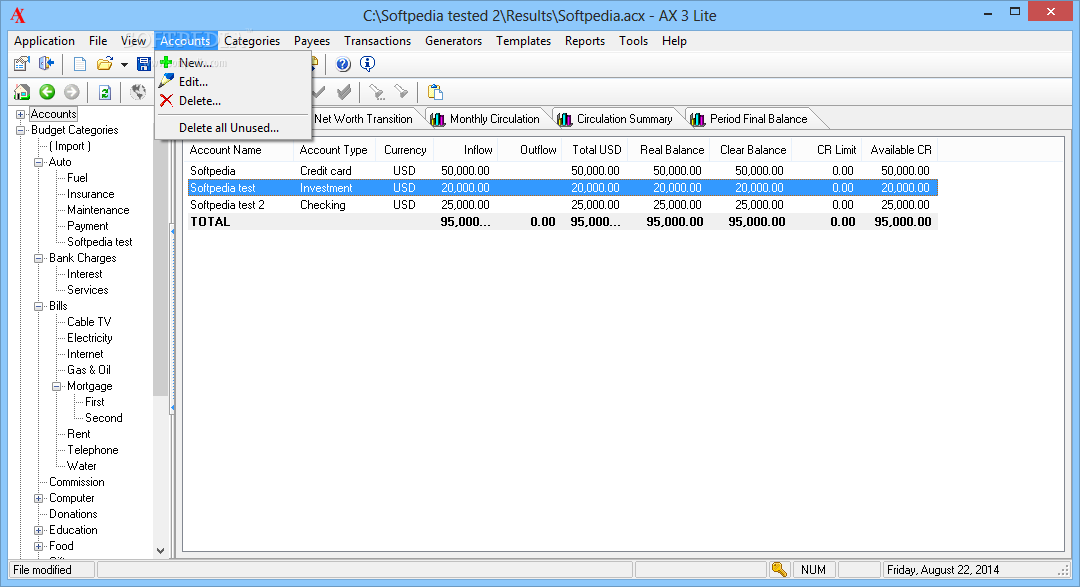This screenshot has height=587, width=1080.
Task: Open the Generators menu
Action: coord(453,41)
